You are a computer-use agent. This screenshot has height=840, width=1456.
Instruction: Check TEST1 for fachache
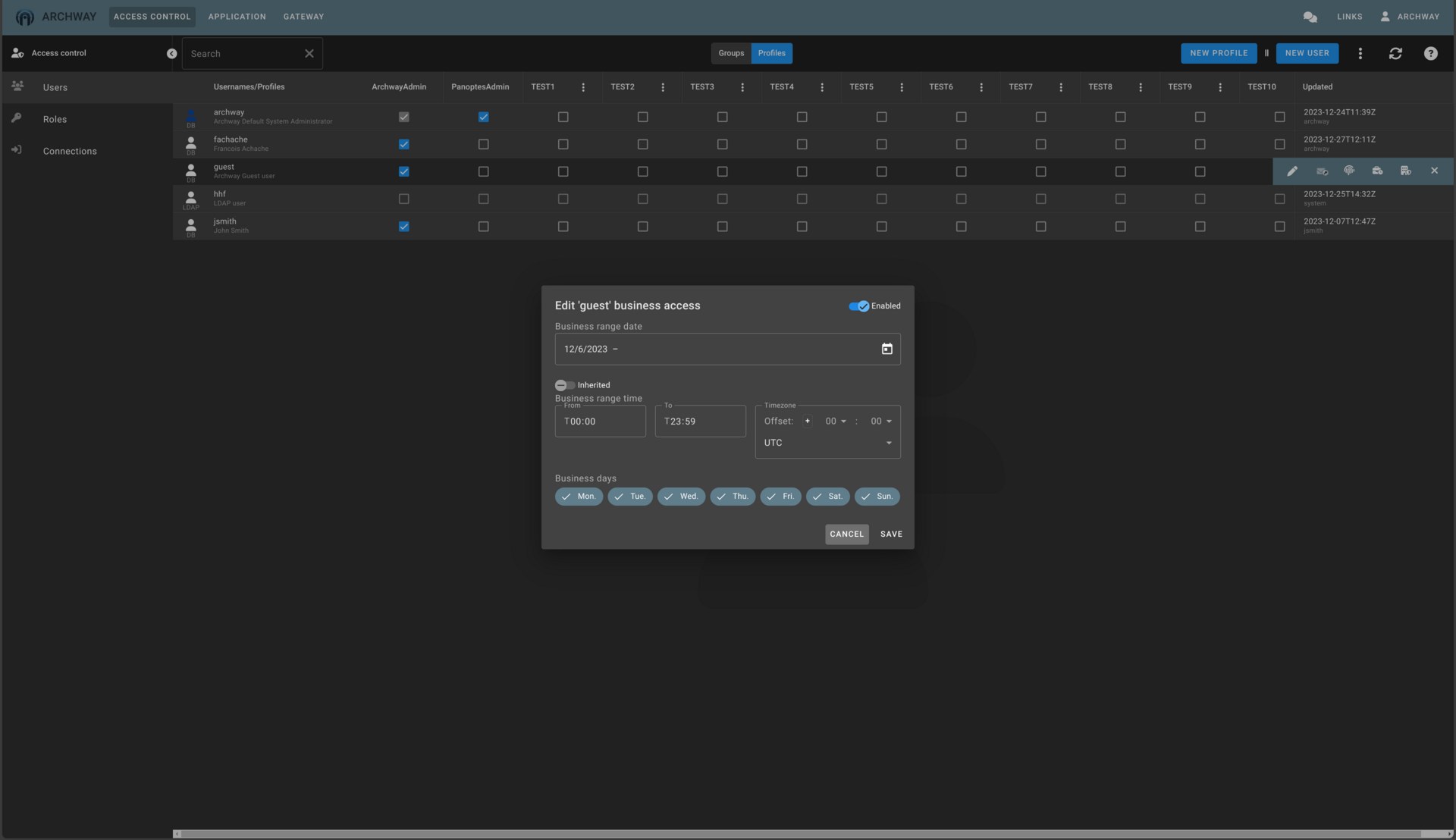point(563,144)
